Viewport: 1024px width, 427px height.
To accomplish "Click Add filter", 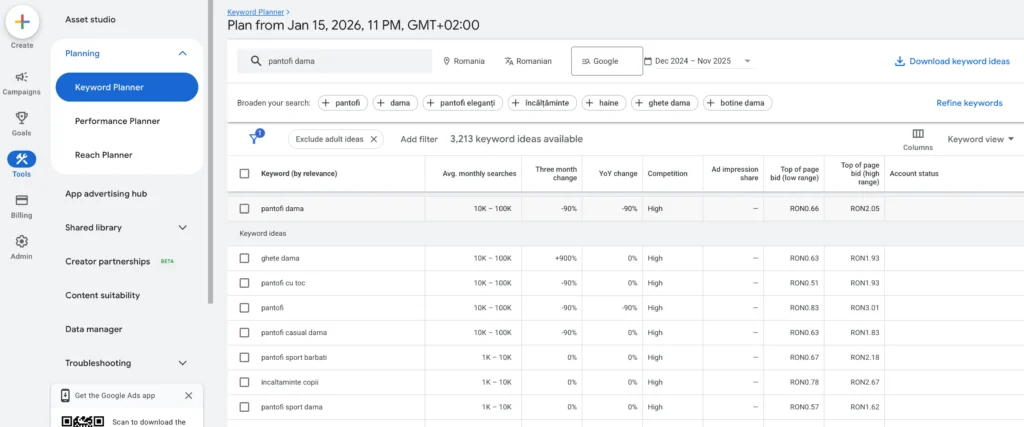I will (419, 139).
